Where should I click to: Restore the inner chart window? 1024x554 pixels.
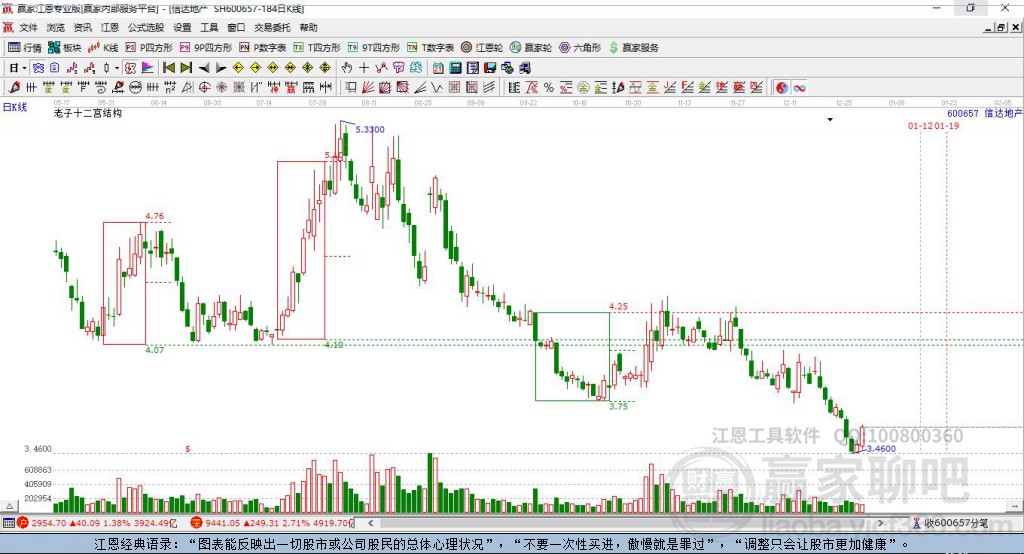1001,27
